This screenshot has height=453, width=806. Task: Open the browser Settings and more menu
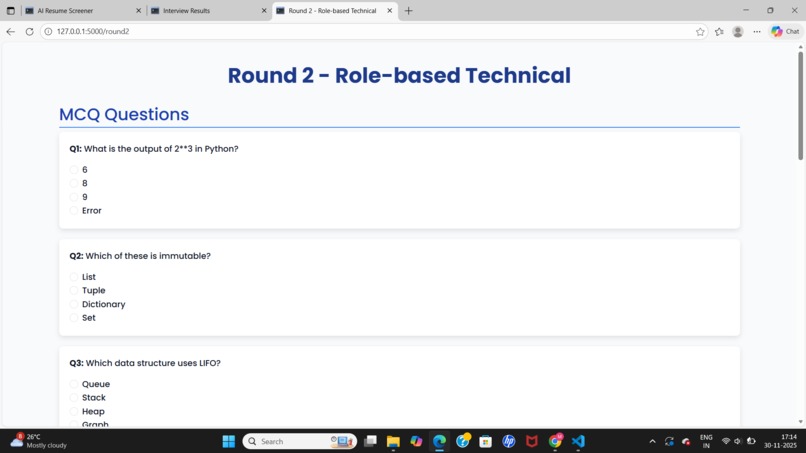pyautogui.click(x=757, y=31)
